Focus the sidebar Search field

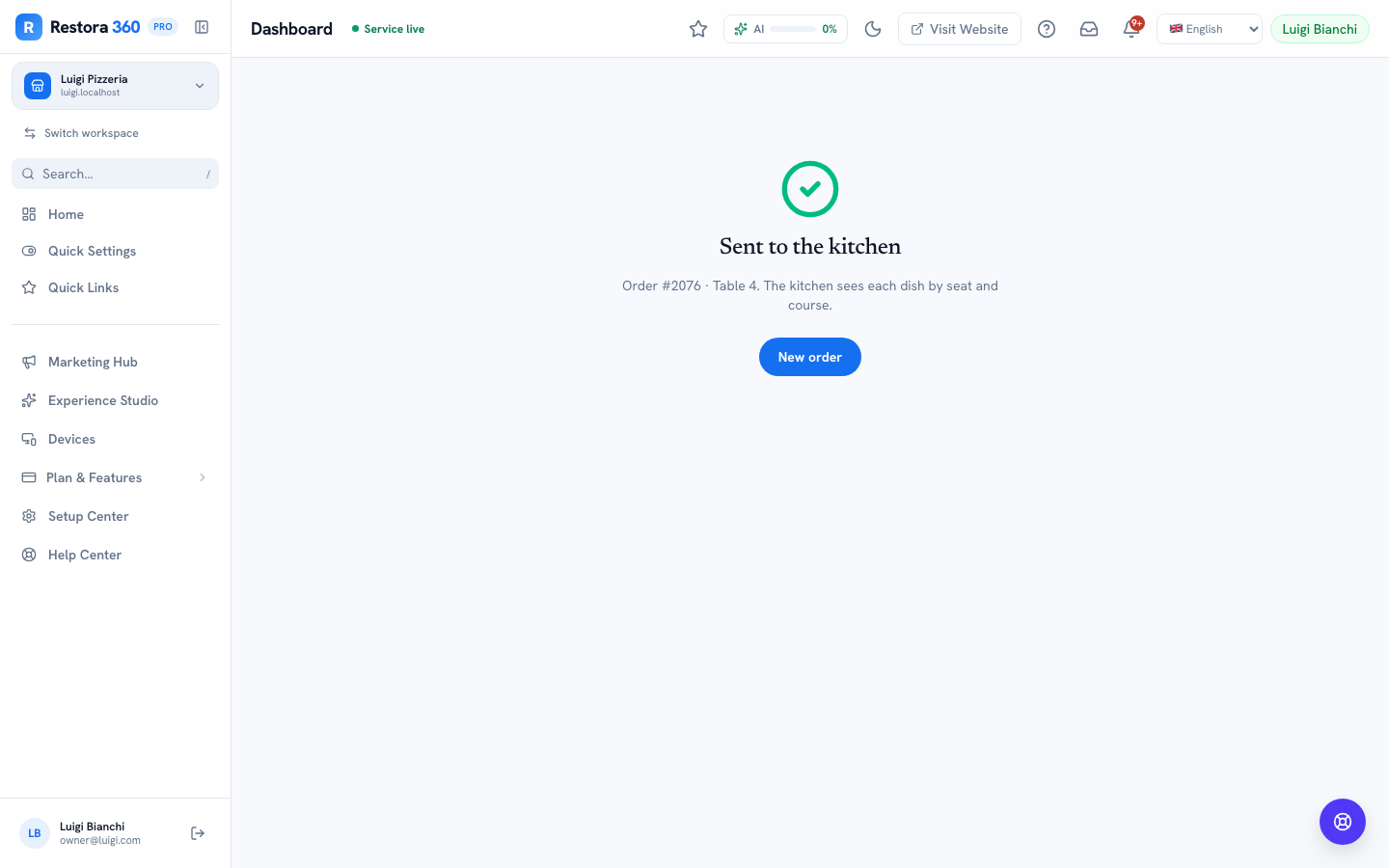(x=115, y=174)
